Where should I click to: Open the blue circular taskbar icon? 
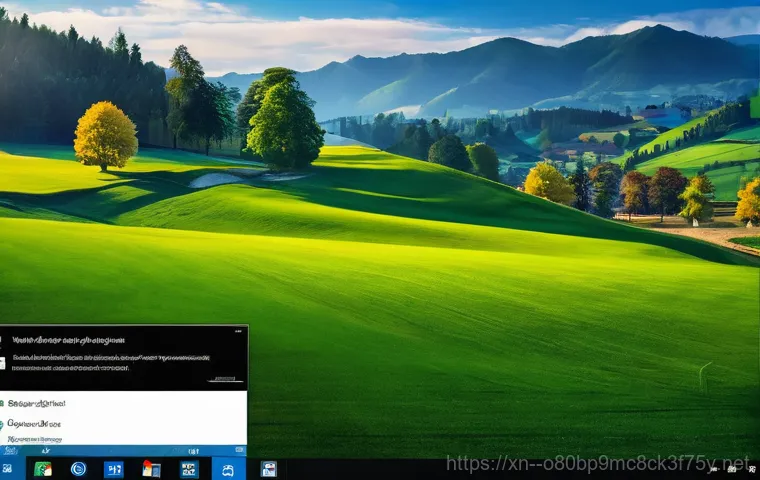(78, 468)
